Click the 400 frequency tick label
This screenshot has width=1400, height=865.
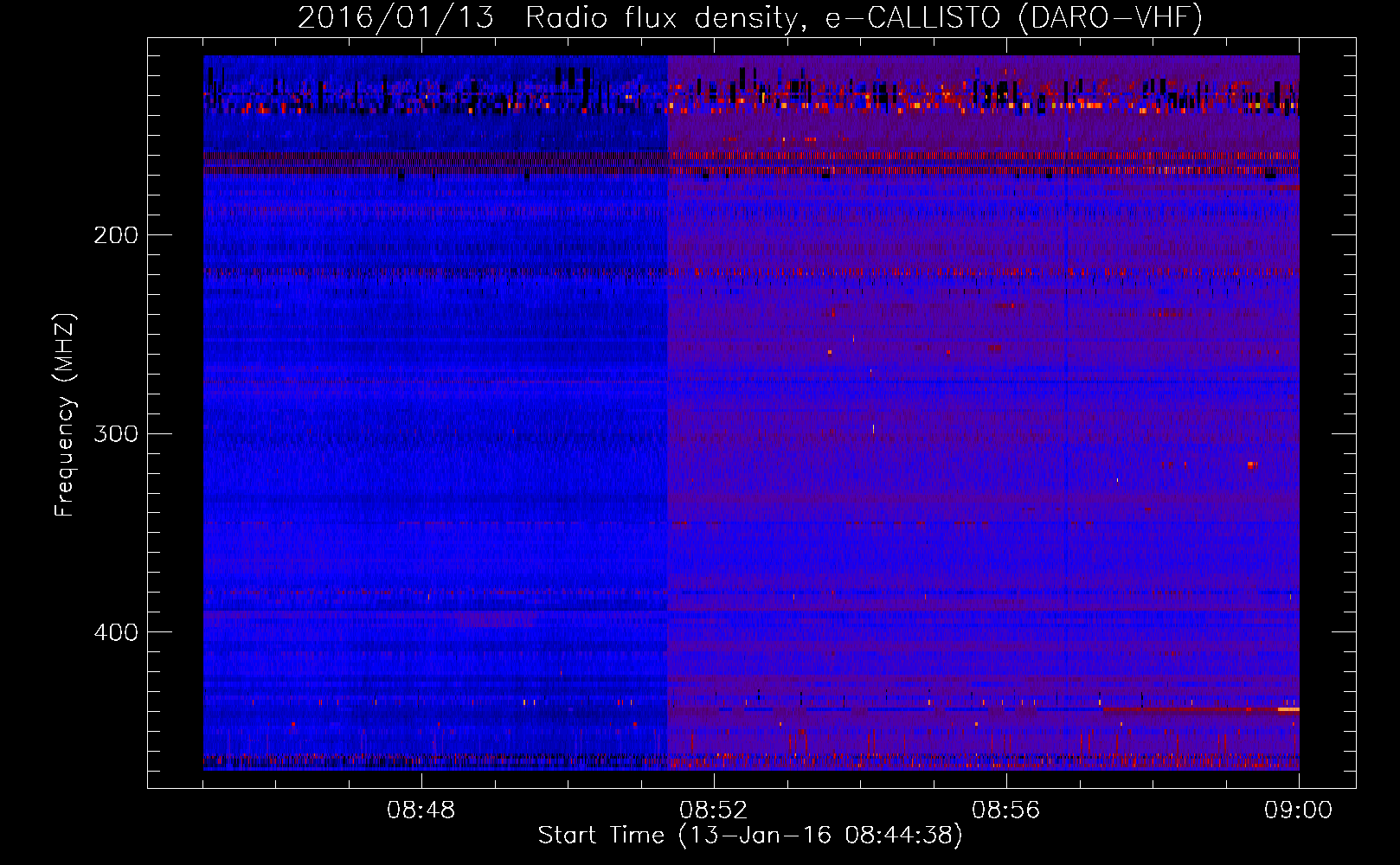[x=115, y=632]
